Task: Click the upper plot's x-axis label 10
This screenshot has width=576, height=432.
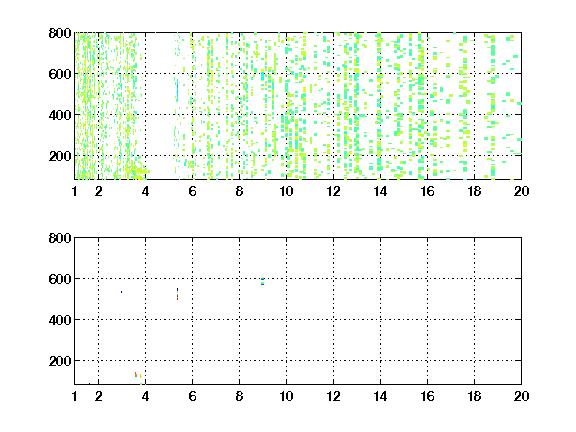Action: [286, 191]
